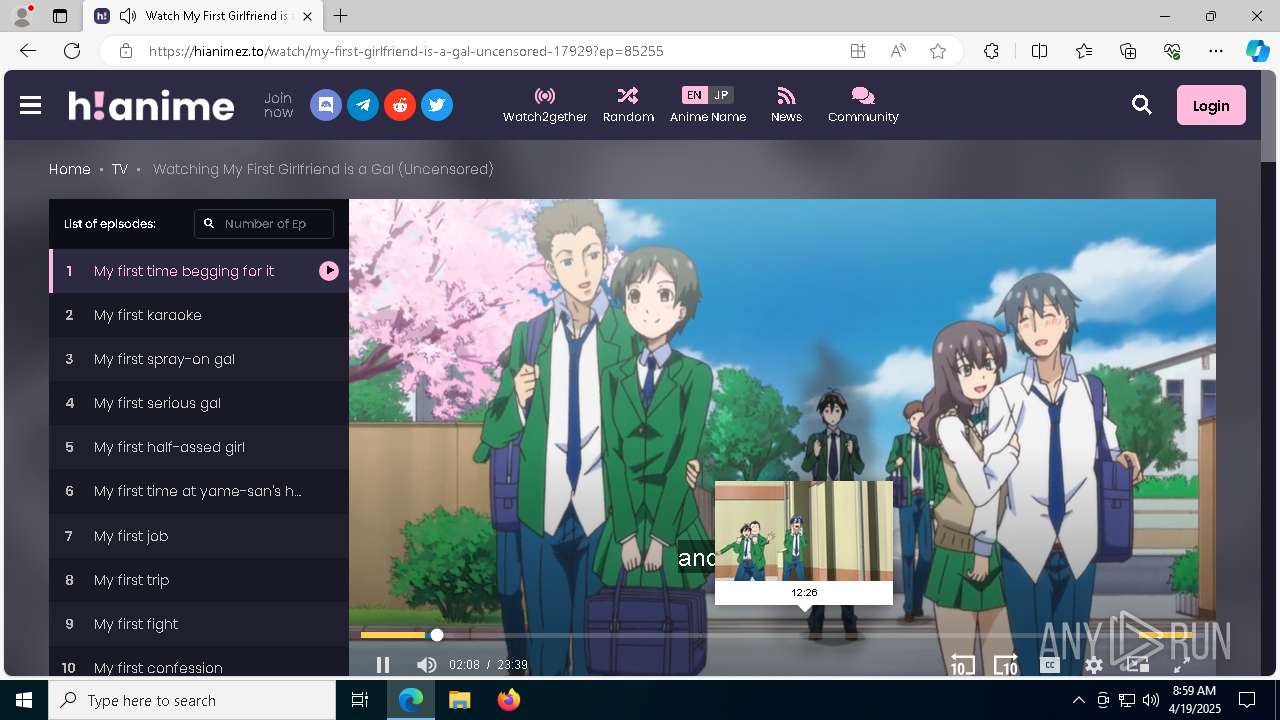Open the Favorites list
Viewport: 1280px width, 720px height.
pos(1084,51)
